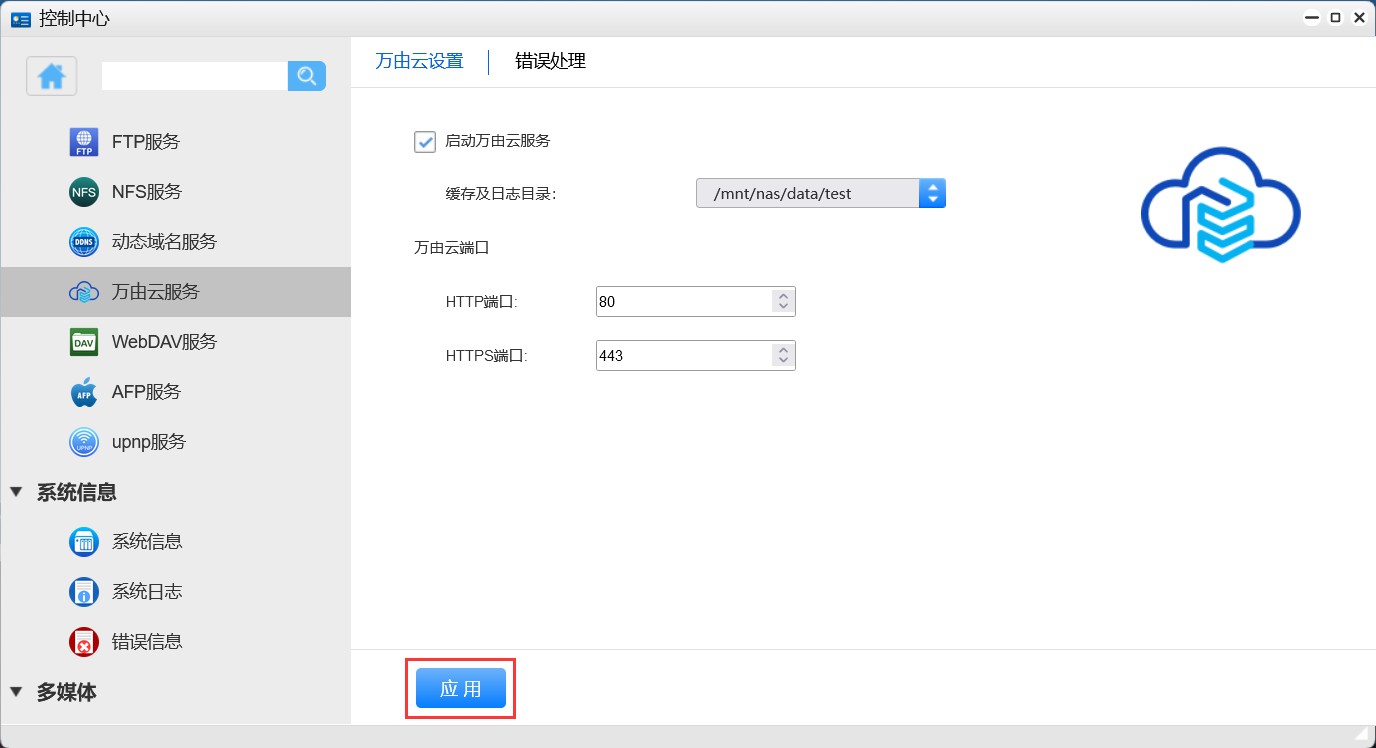Click the 应用 button
This screenshot has height=748, width=1376.
click(x=461, y=689)
